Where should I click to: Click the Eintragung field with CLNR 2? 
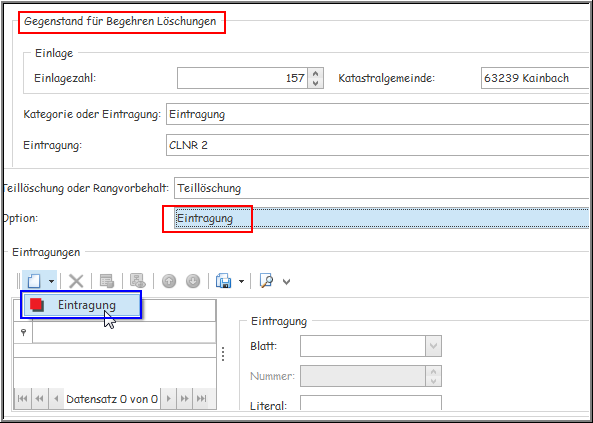click(x=377, y=145)
